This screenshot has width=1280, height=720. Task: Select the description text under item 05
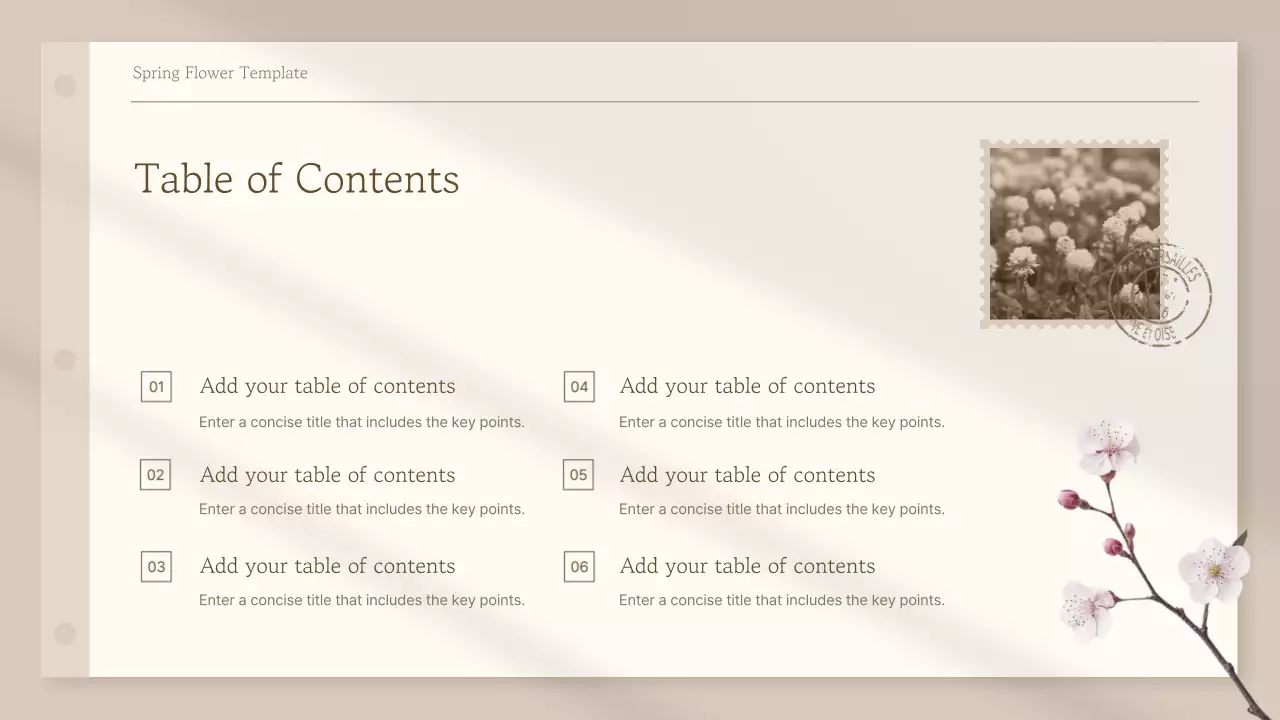pos(781,509)
